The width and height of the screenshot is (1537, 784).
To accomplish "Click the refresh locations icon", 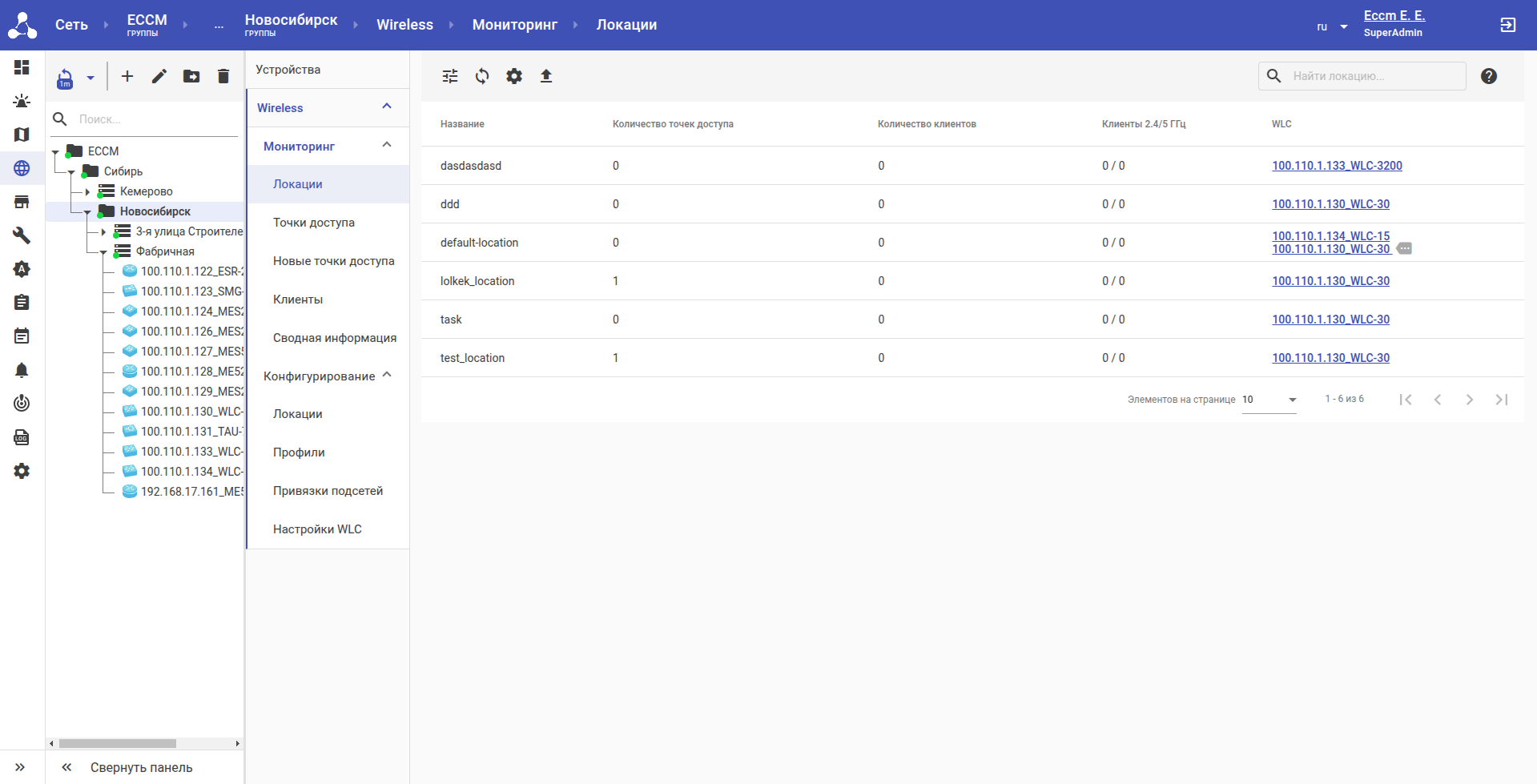I will (x=482, y=76).
